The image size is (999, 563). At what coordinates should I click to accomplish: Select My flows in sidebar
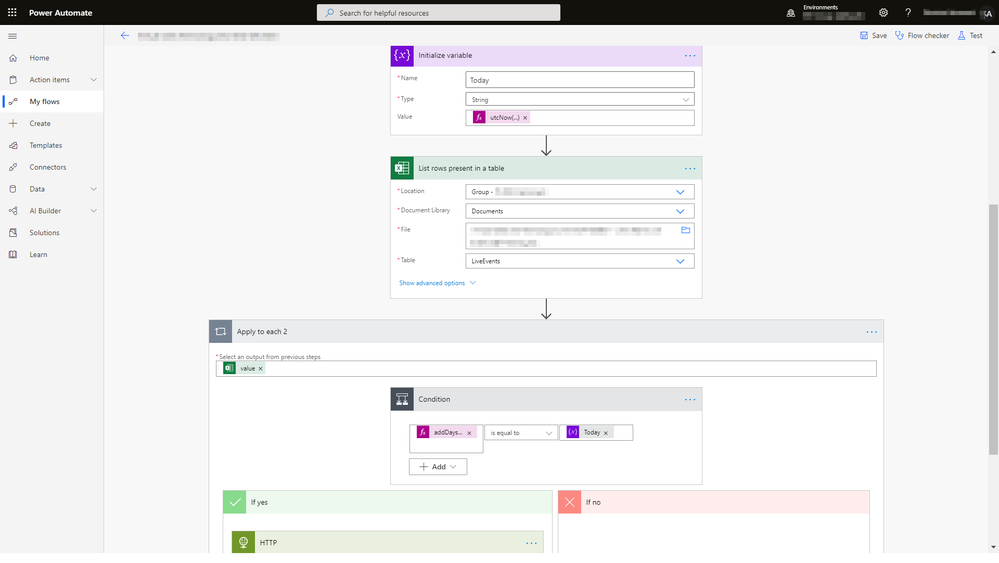45,101
